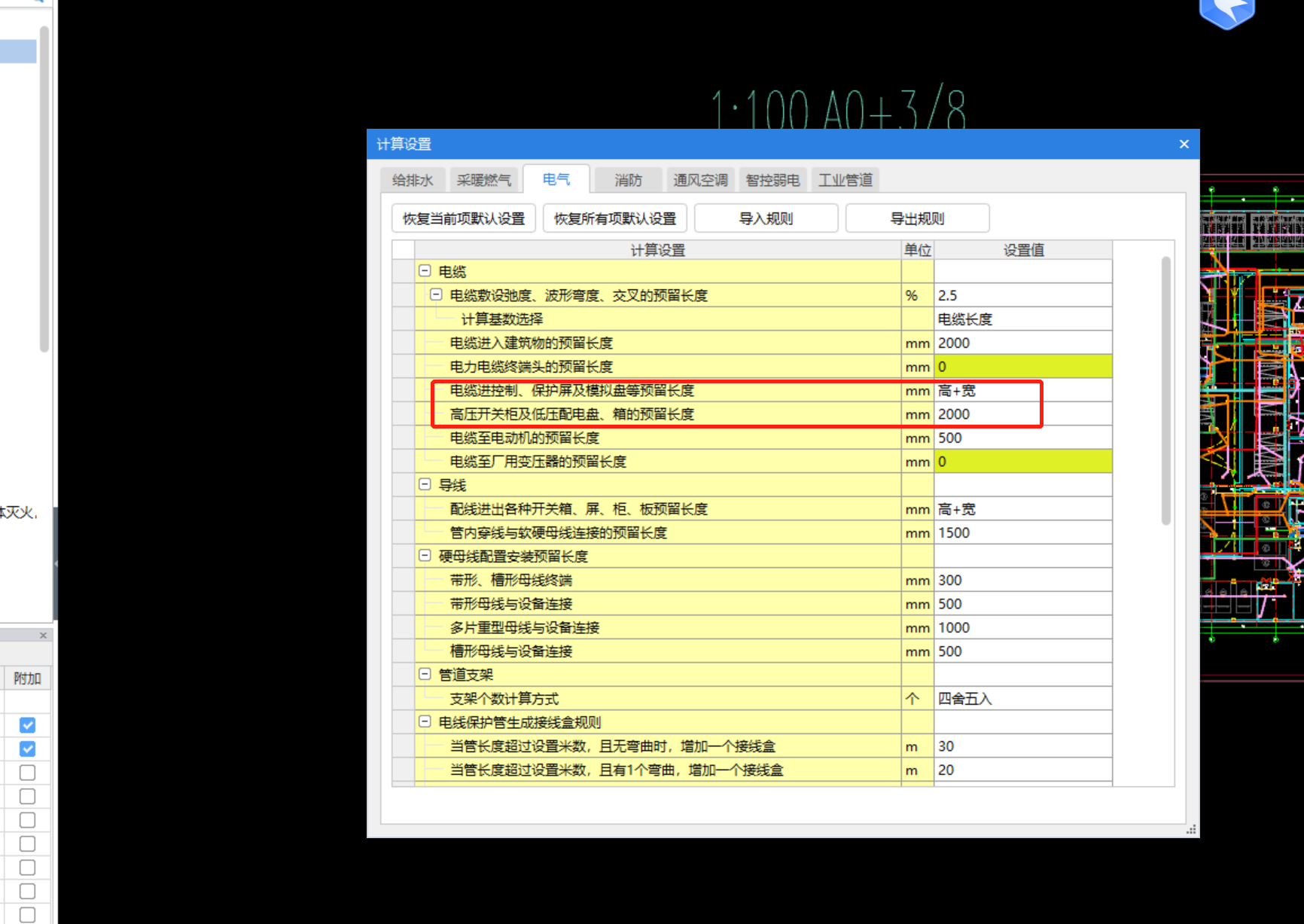Click 恢复所有项默认设置 button
Image resolution: width=1304 pixels, height=924 pixels.
615,218
